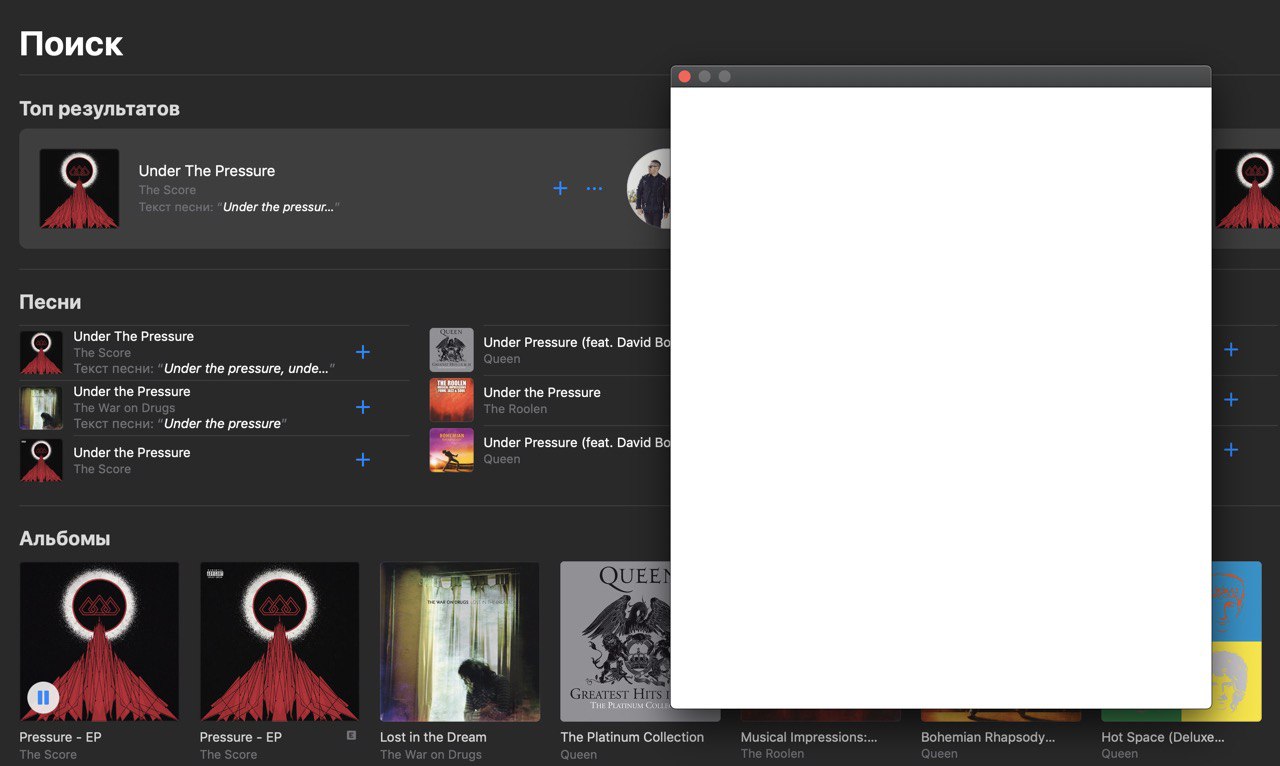Open Lost in the Dream album cover
Viewport: 1280px width, 766px height.
(x=460, y=642)
